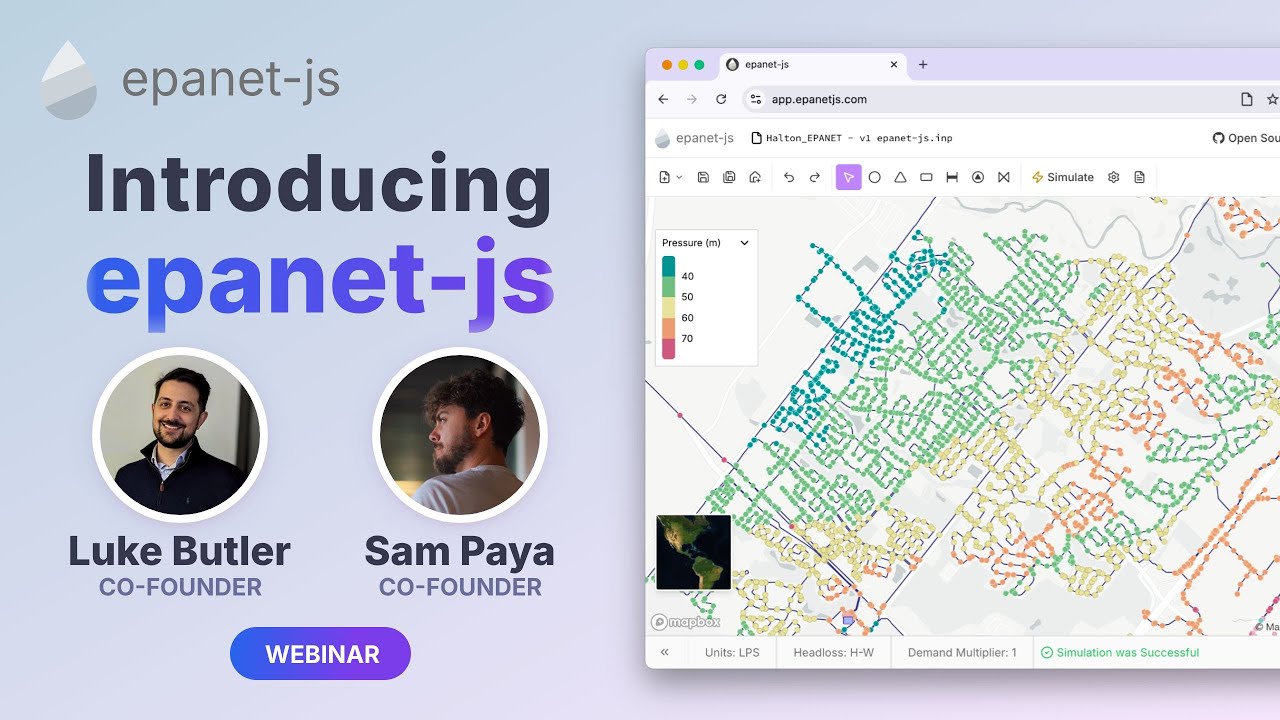Go back in browser

[663, 99]
